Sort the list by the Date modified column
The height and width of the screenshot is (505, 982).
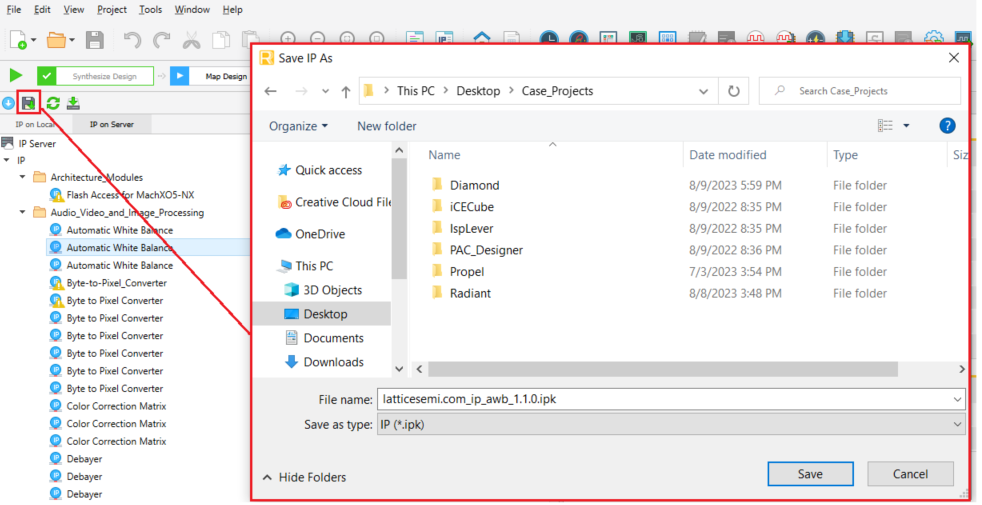(x=727, y=155)
